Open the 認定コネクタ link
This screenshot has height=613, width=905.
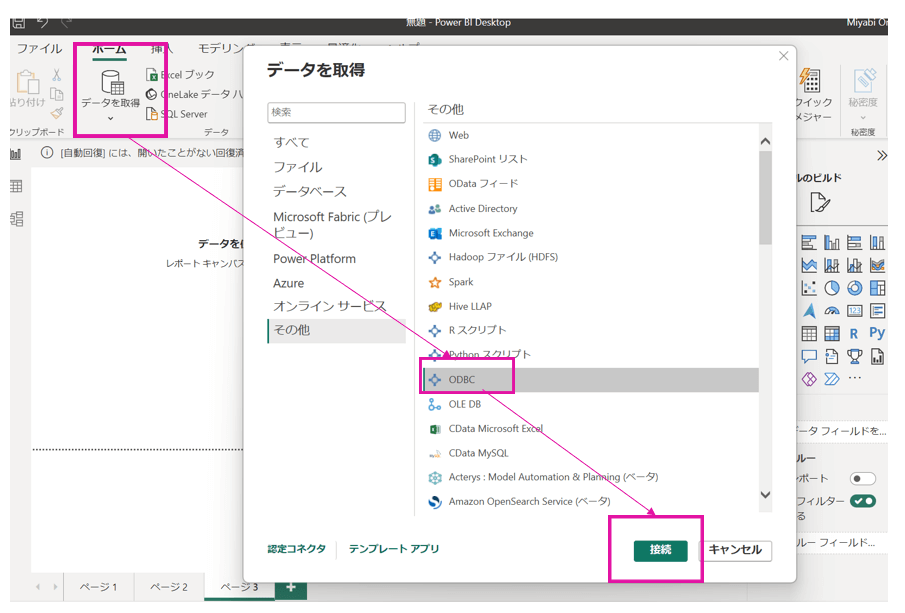pos(297,549)
